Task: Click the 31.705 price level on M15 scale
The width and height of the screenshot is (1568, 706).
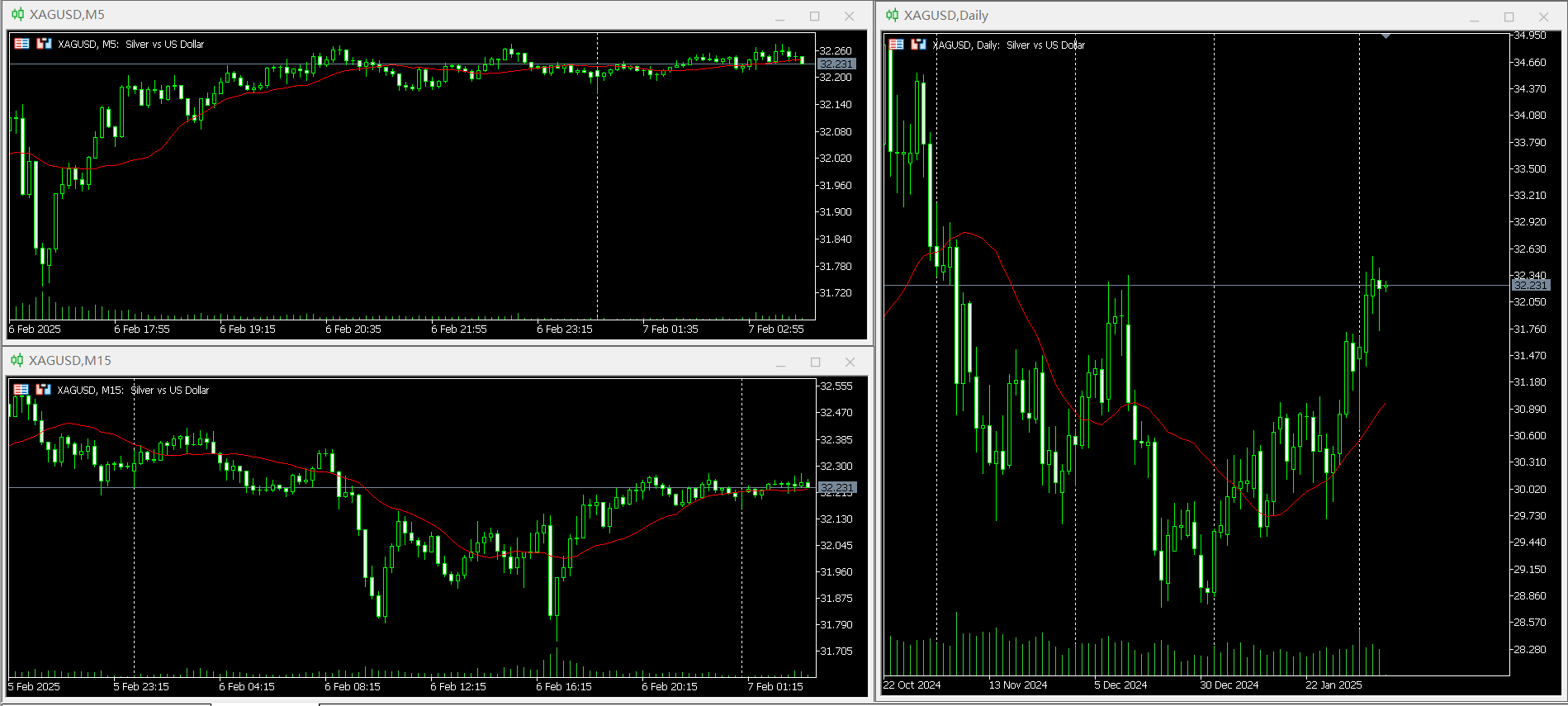Action: pyautogui.click(x=836, y=652)
